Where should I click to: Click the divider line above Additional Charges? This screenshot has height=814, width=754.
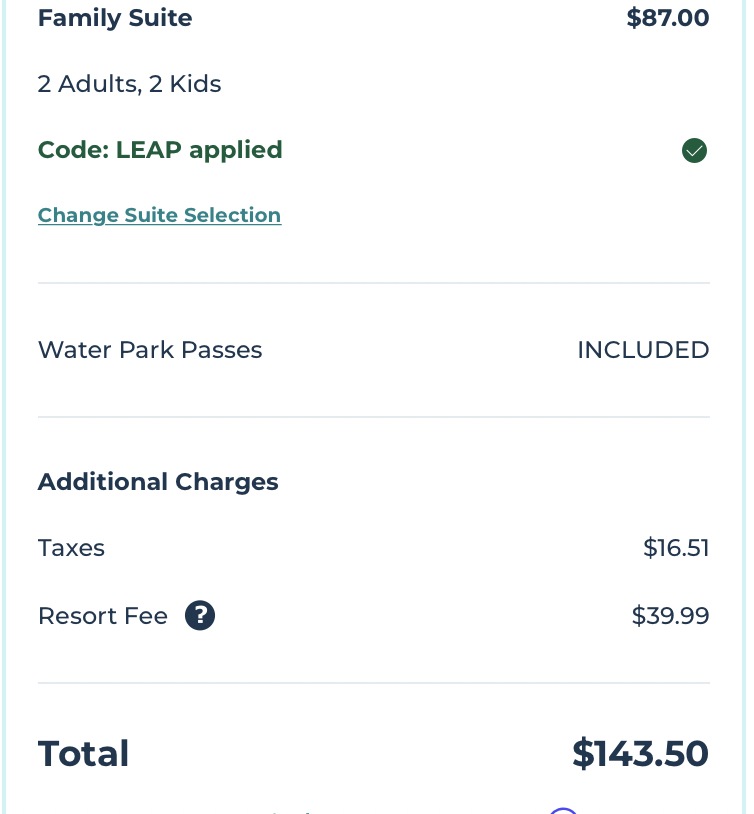[374, 416]
